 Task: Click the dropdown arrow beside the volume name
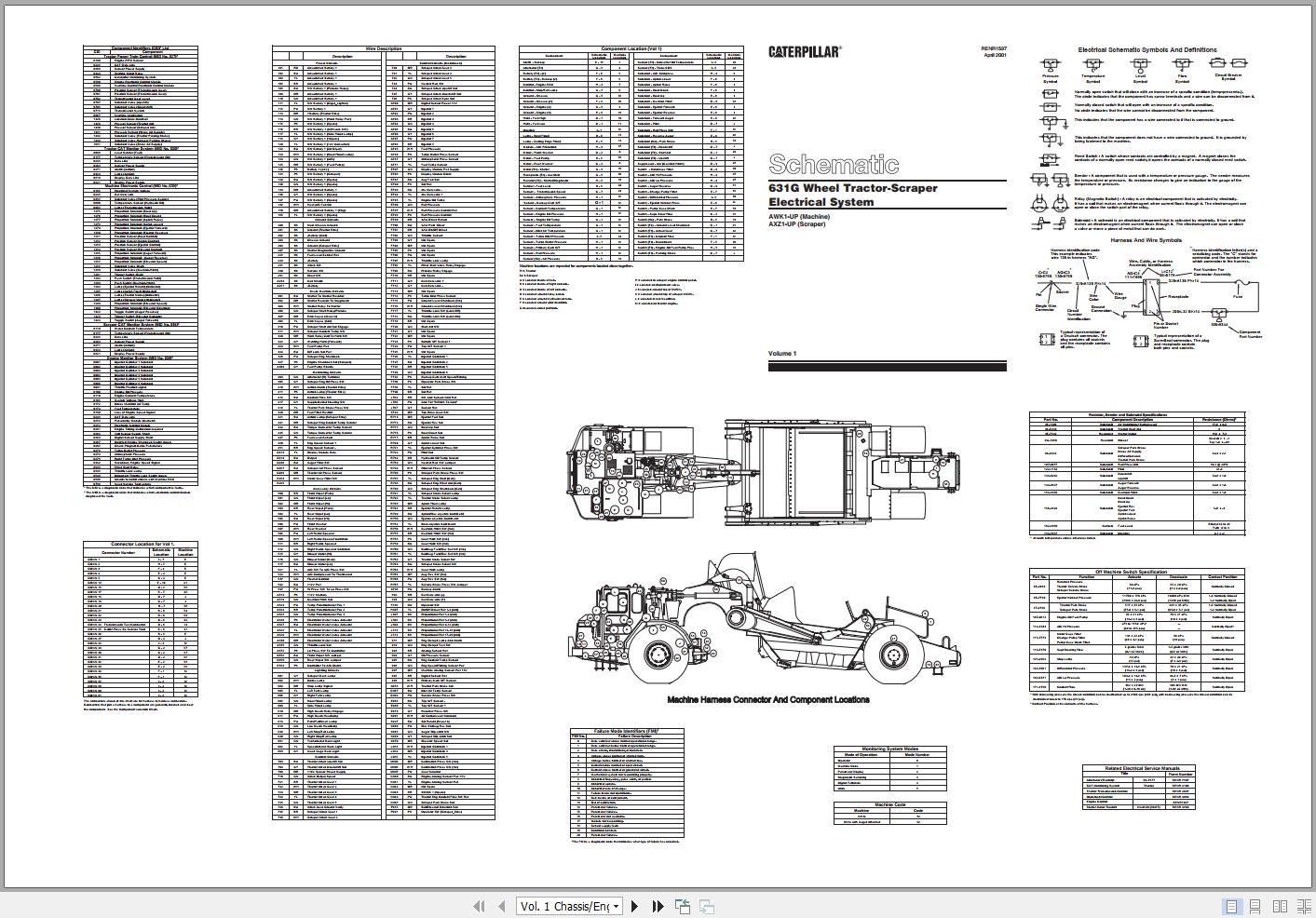pos(617,905)
